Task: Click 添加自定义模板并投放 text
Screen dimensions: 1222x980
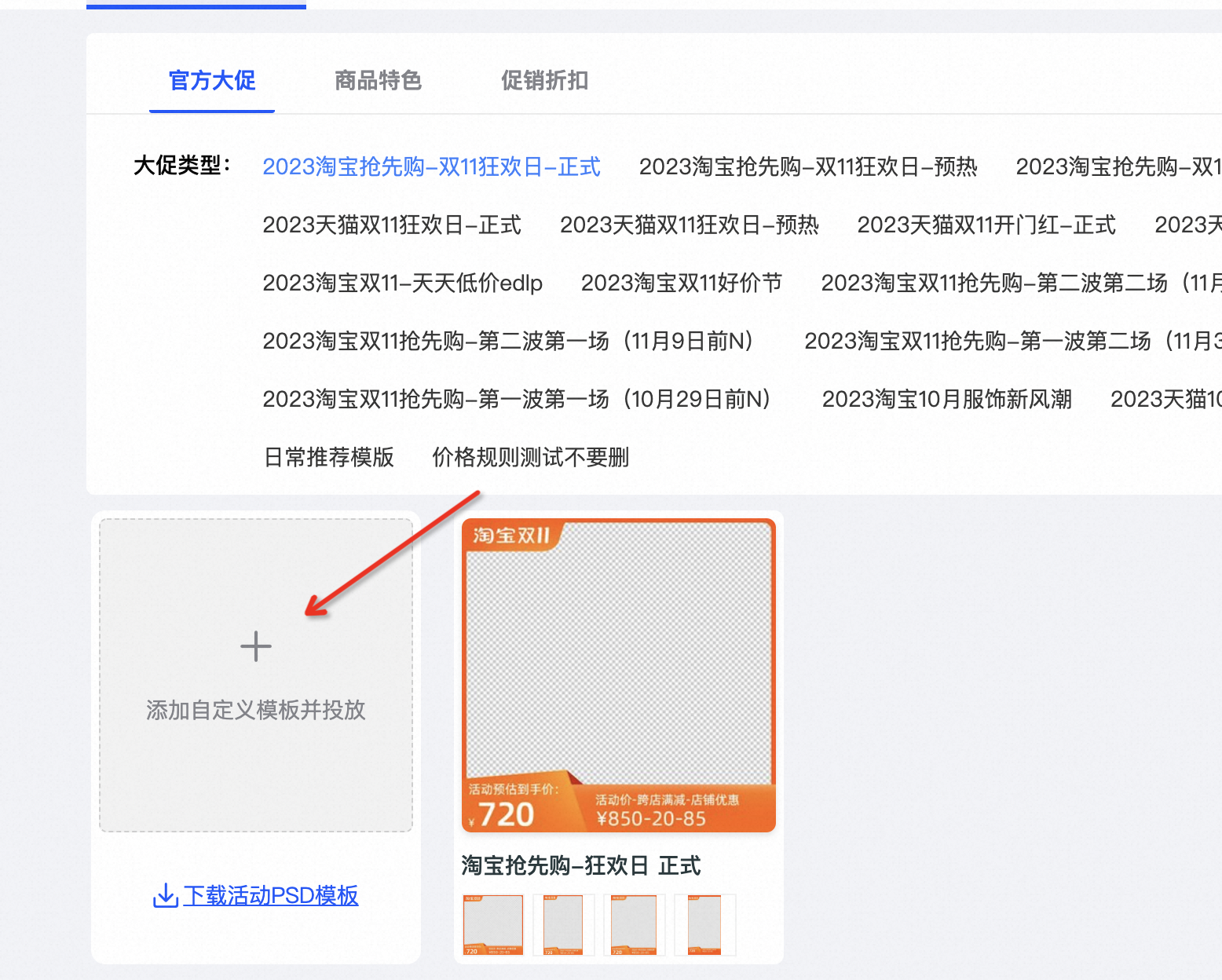Action: pos(256,710)
